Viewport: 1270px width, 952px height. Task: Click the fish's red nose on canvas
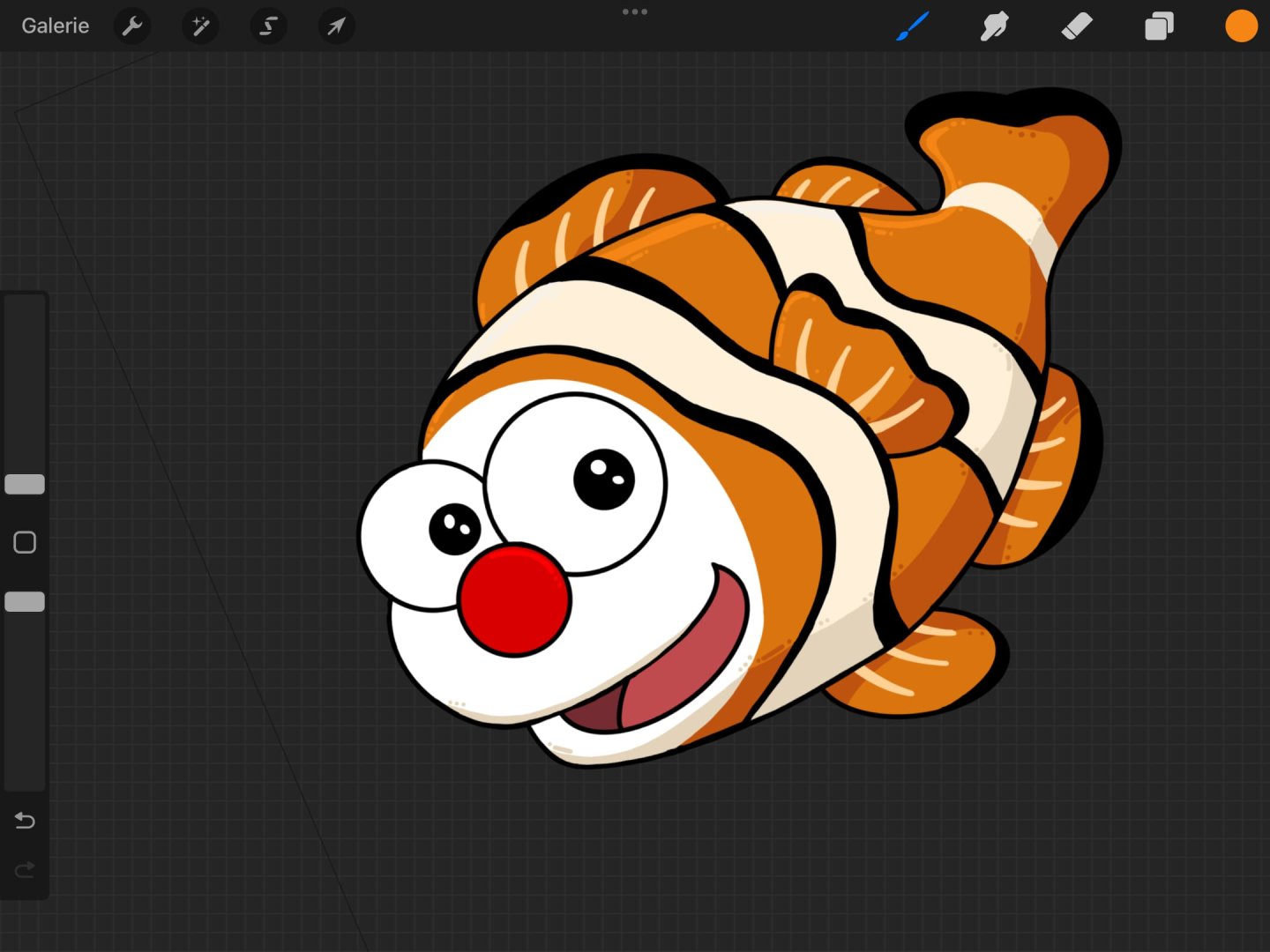[514, 599]
